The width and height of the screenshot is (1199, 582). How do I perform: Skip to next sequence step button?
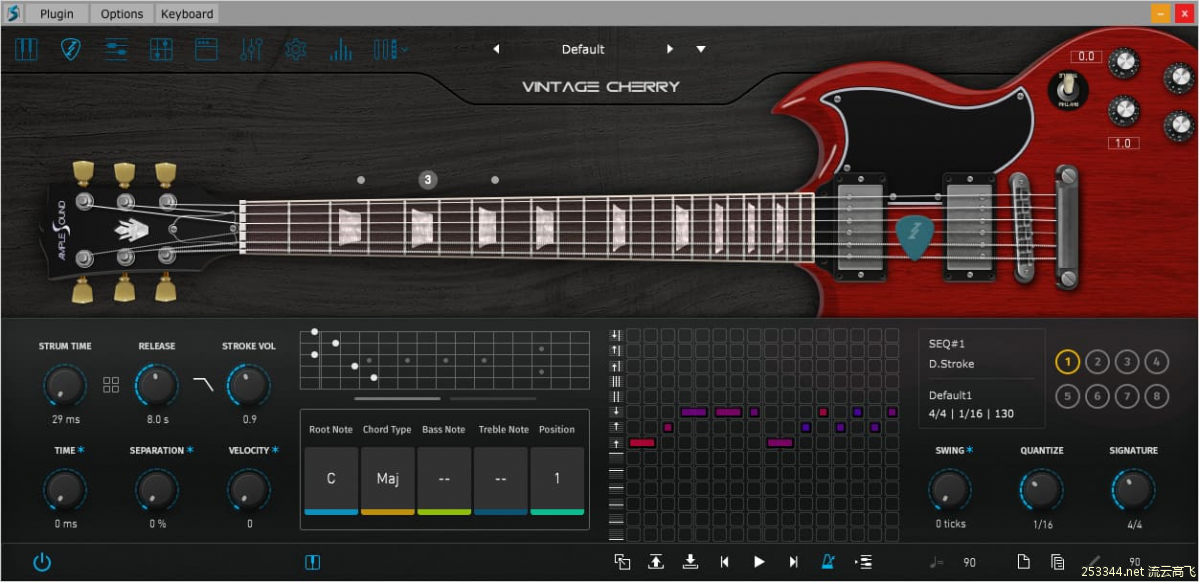(794, 562)
